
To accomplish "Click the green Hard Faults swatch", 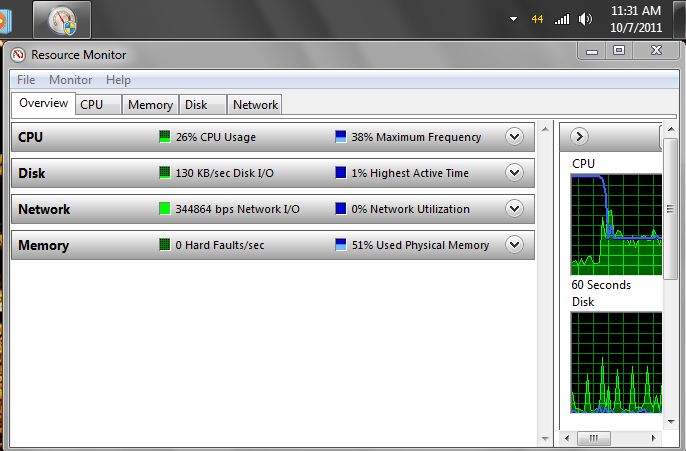I will point(164,244).
